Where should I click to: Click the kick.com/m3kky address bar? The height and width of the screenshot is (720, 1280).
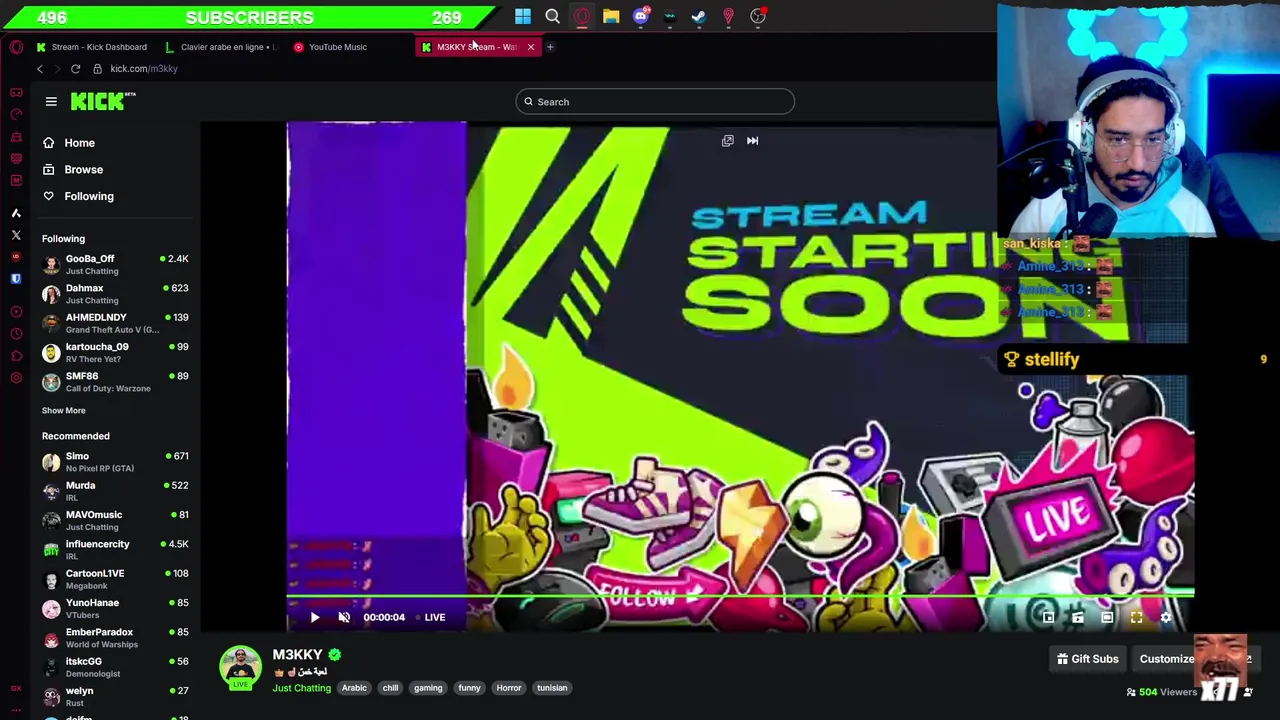pos(143,69)
